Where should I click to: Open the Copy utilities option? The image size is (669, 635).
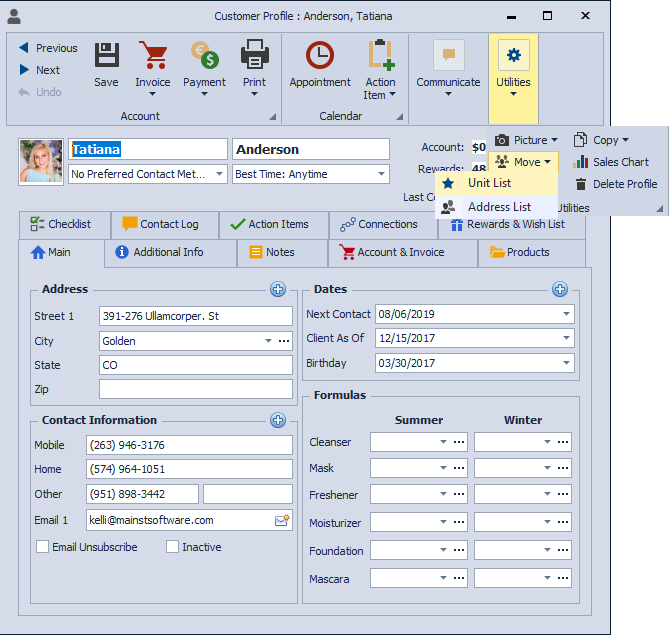601,140
